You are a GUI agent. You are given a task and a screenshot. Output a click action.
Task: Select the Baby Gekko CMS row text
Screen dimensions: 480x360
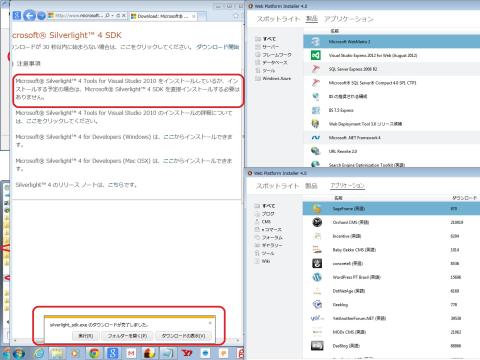[354, 250]
